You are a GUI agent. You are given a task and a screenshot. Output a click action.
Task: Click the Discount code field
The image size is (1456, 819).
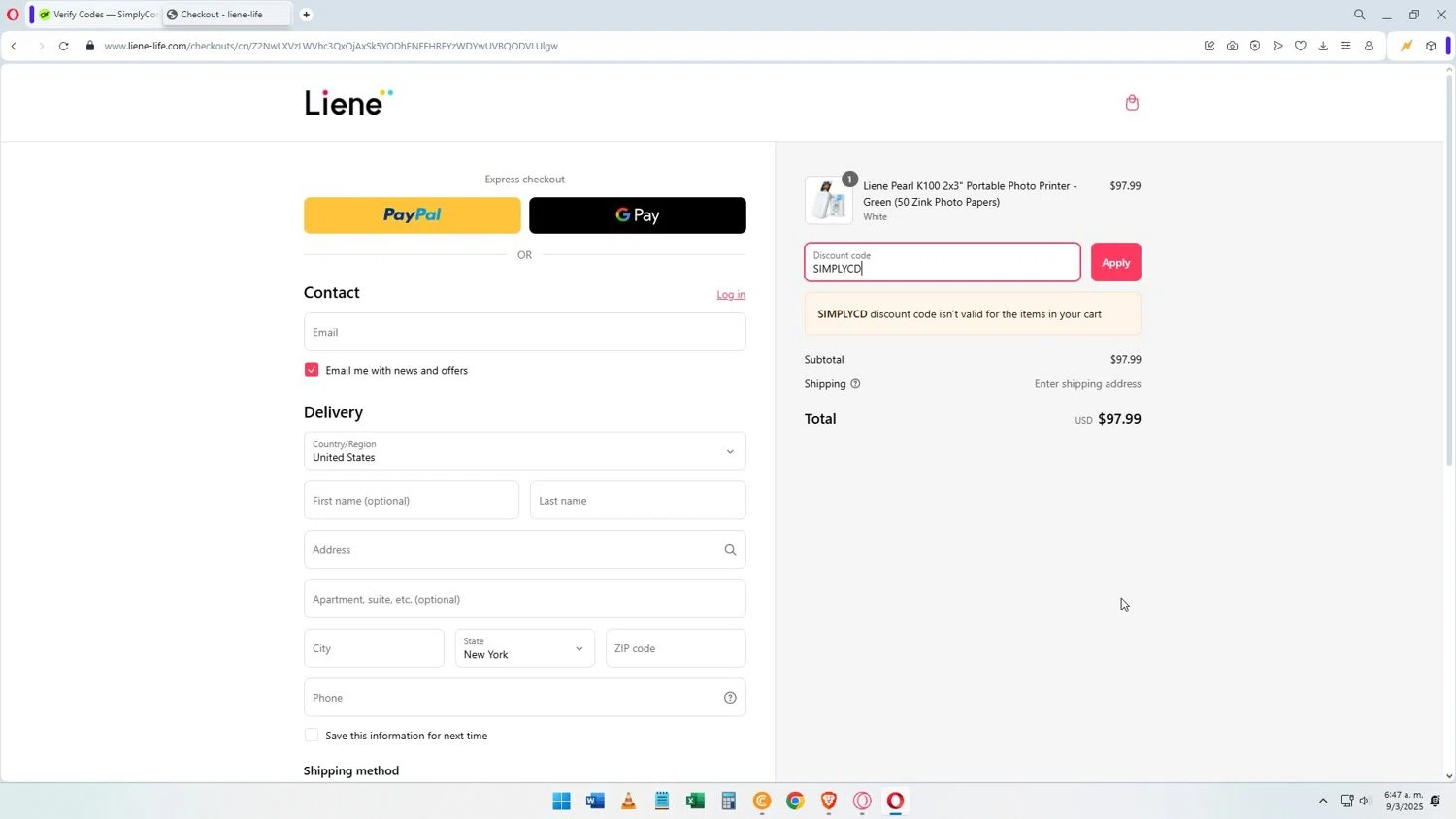(x=943, y=263)
